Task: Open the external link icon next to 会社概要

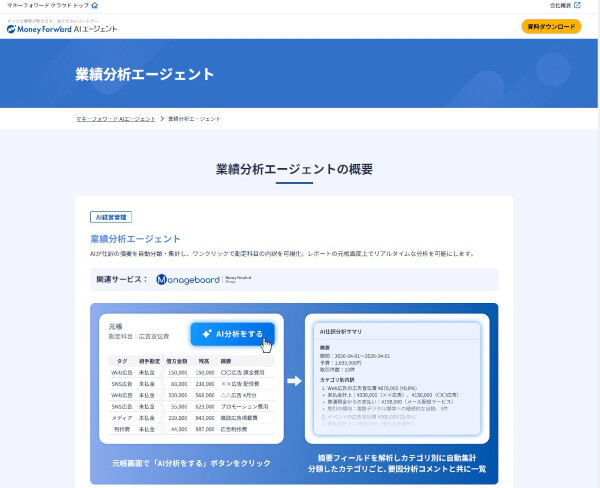Action: click(x=577, y=5)
